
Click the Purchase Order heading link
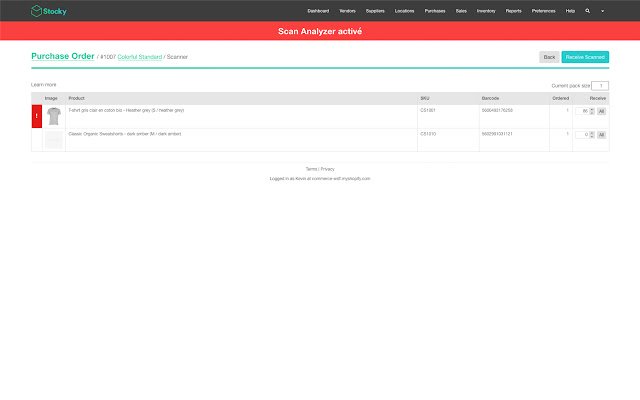(x=63, y=56)
